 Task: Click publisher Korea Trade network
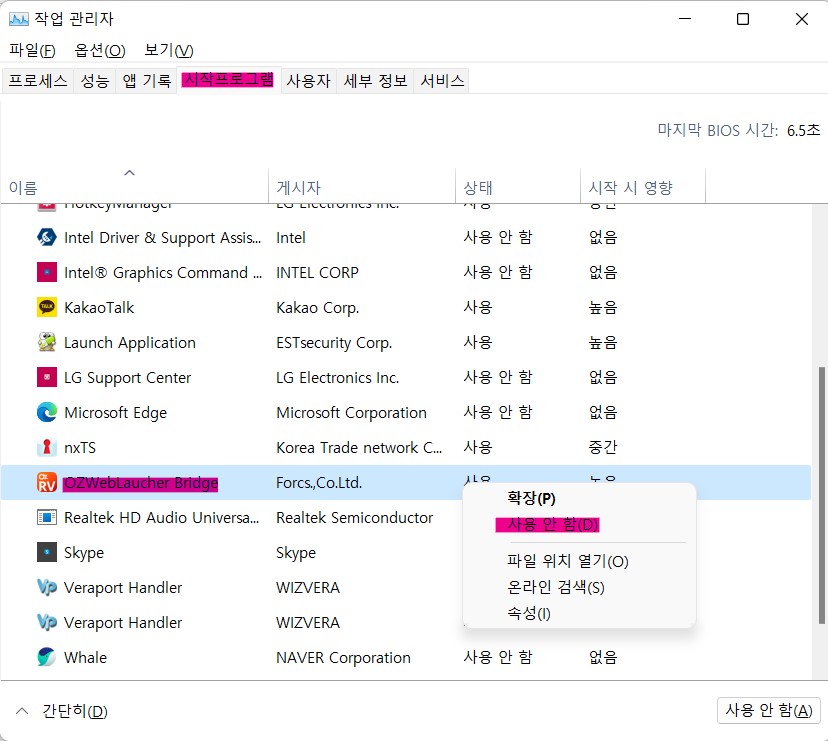click(359, 447)
